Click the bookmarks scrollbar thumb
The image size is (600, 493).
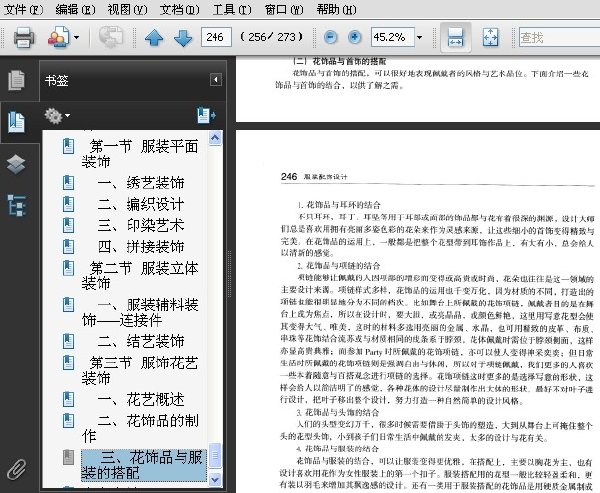click(215, 455)
